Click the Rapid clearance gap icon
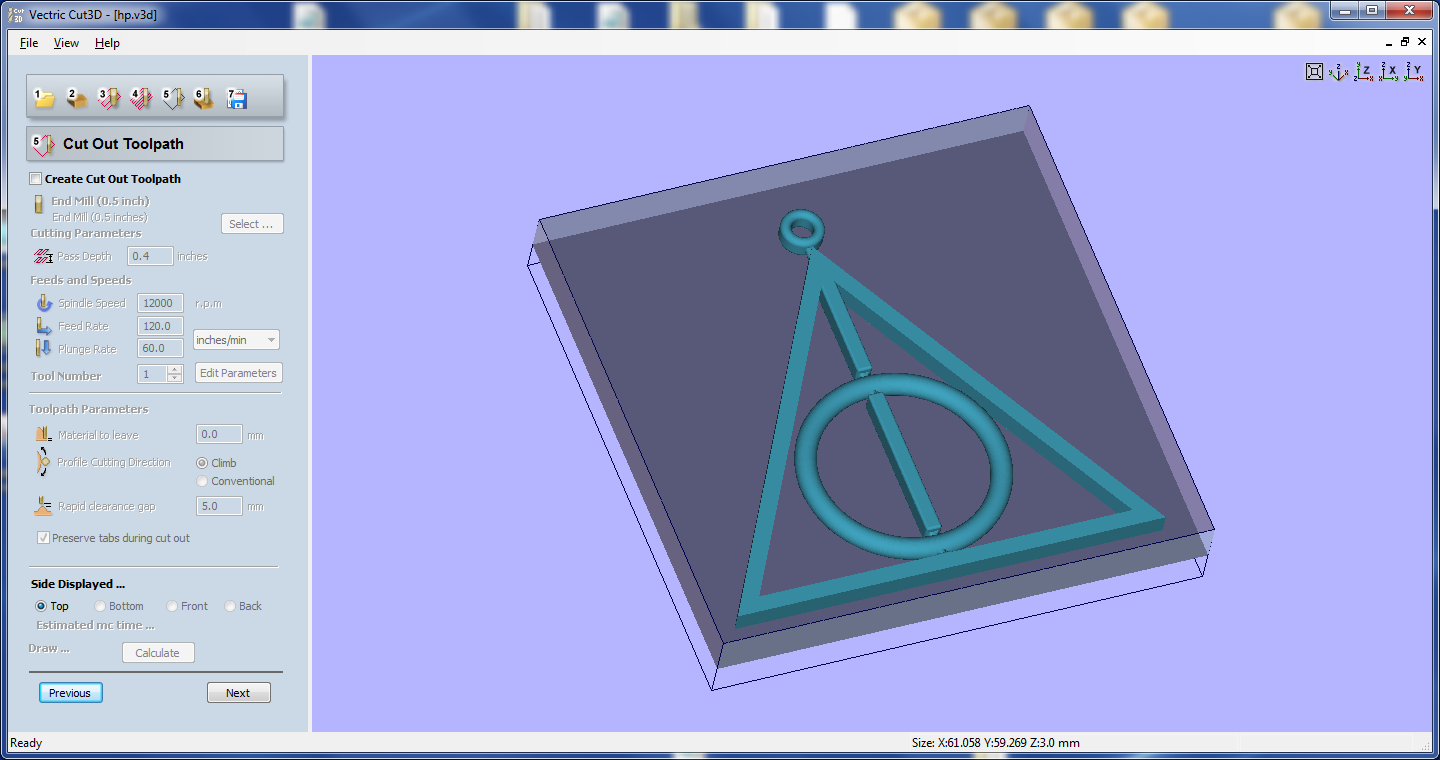 click(x=43, y=506)
